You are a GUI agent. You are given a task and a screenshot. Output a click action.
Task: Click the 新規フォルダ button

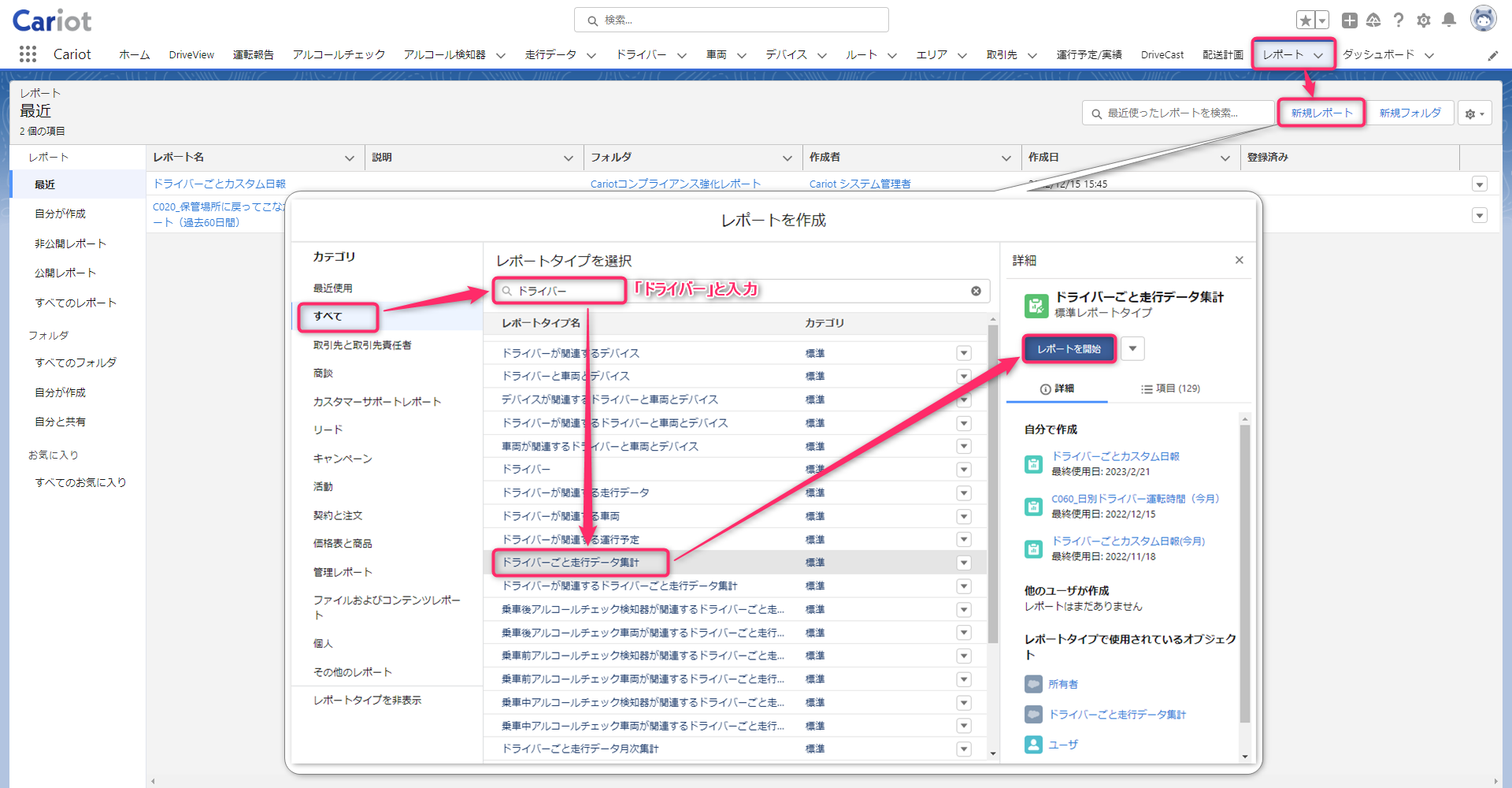(x=1410, y=113)
